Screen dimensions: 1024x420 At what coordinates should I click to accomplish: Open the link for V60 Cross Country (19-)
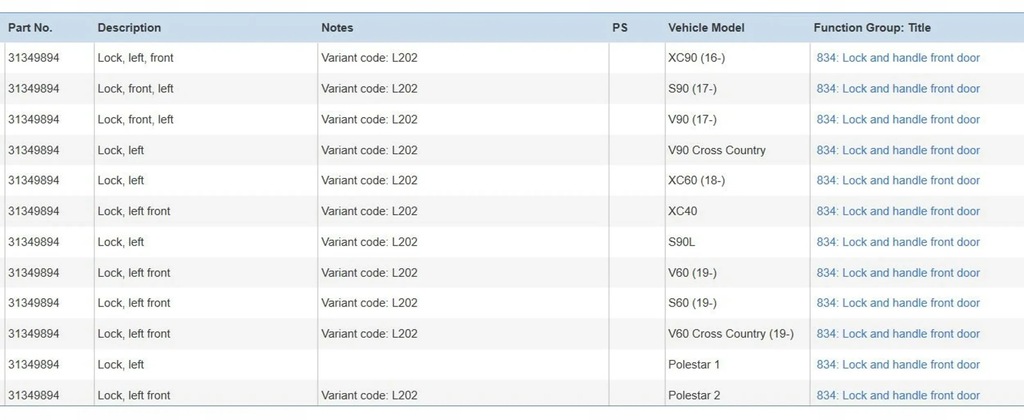pyautogui.click(x=898, y=334)
